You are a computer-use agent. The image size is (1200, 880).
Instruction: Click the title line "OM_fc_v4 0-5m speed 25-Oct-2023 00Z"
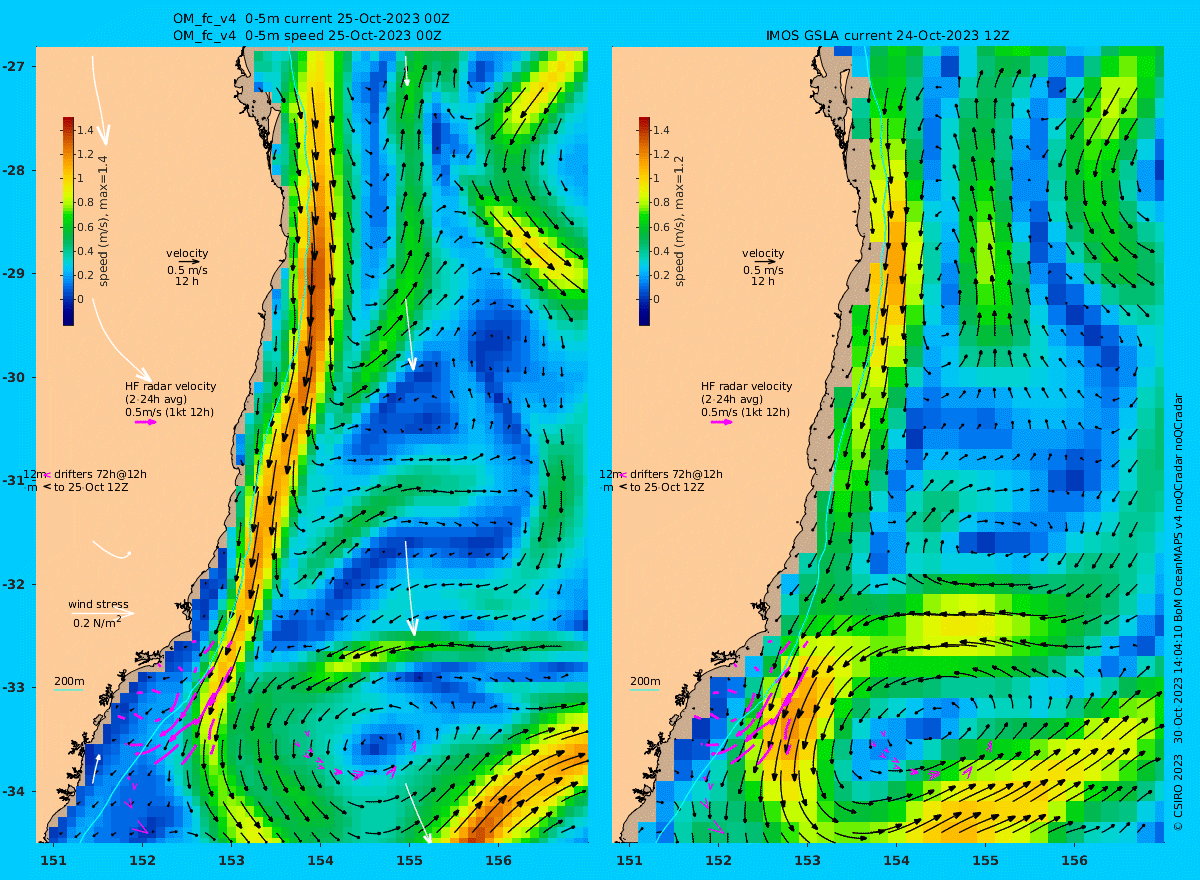(x=307, y=35)
